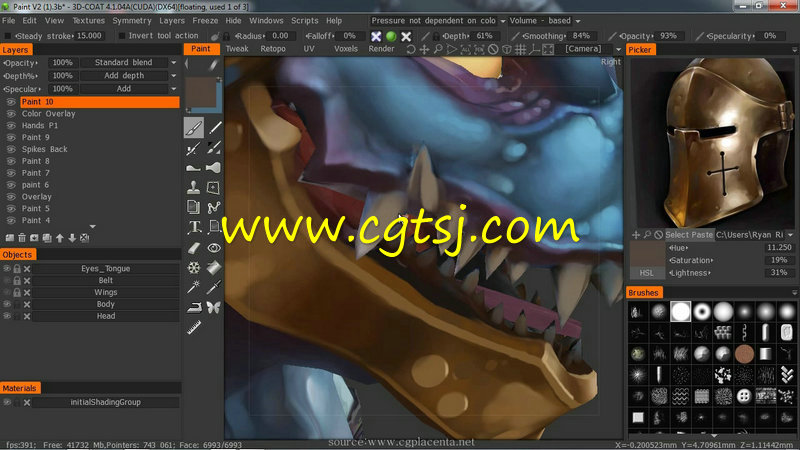This screenshot has height=450, width=800.
Task: Switch to the Render room tab
Action: point(381,49)
